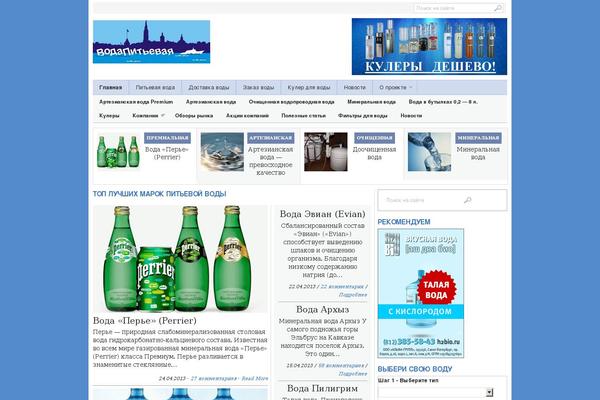Open the pouring water glass thumbnail
The image size is (600, 400).
coord(429,152)
